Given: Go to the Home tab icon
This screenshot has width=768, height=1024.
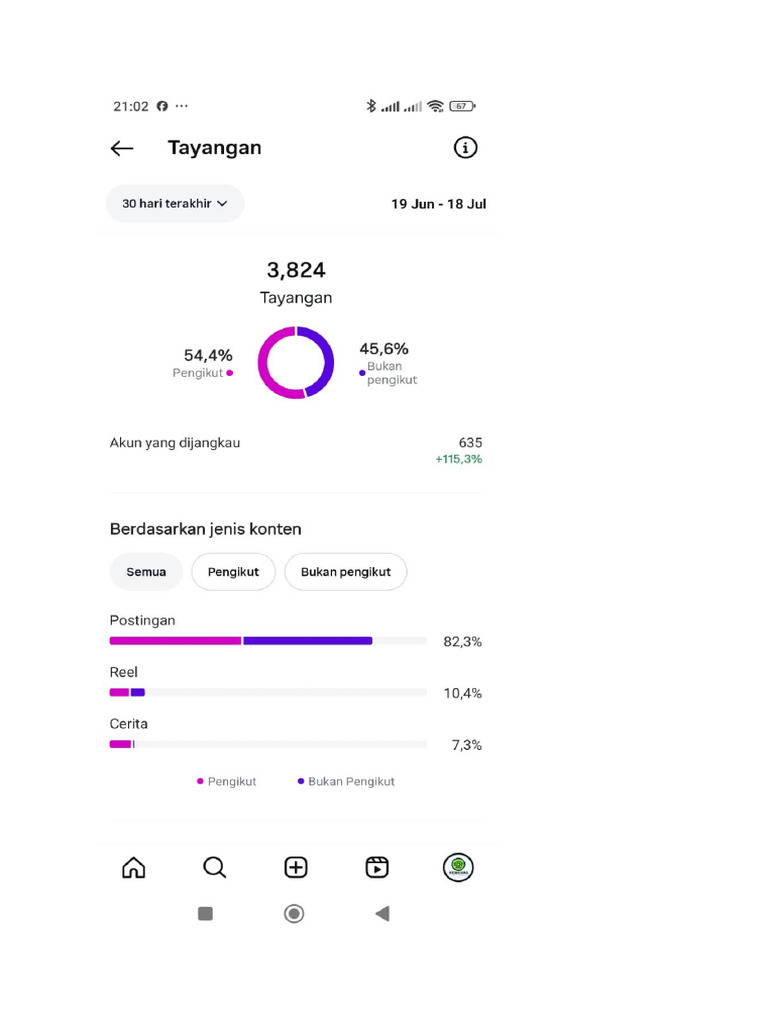Looking at the screenshot, I should [133, 867].
